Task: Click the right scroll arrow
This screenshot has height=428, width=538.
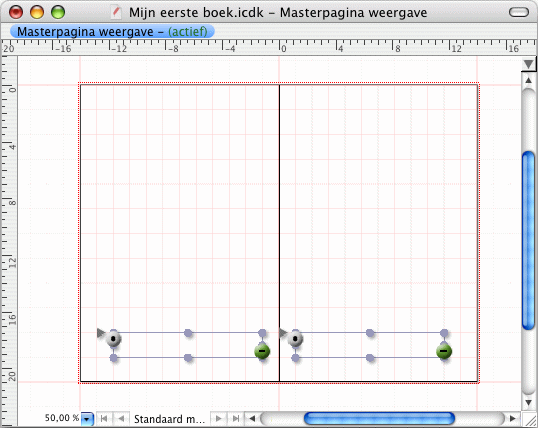Action: 513,419
